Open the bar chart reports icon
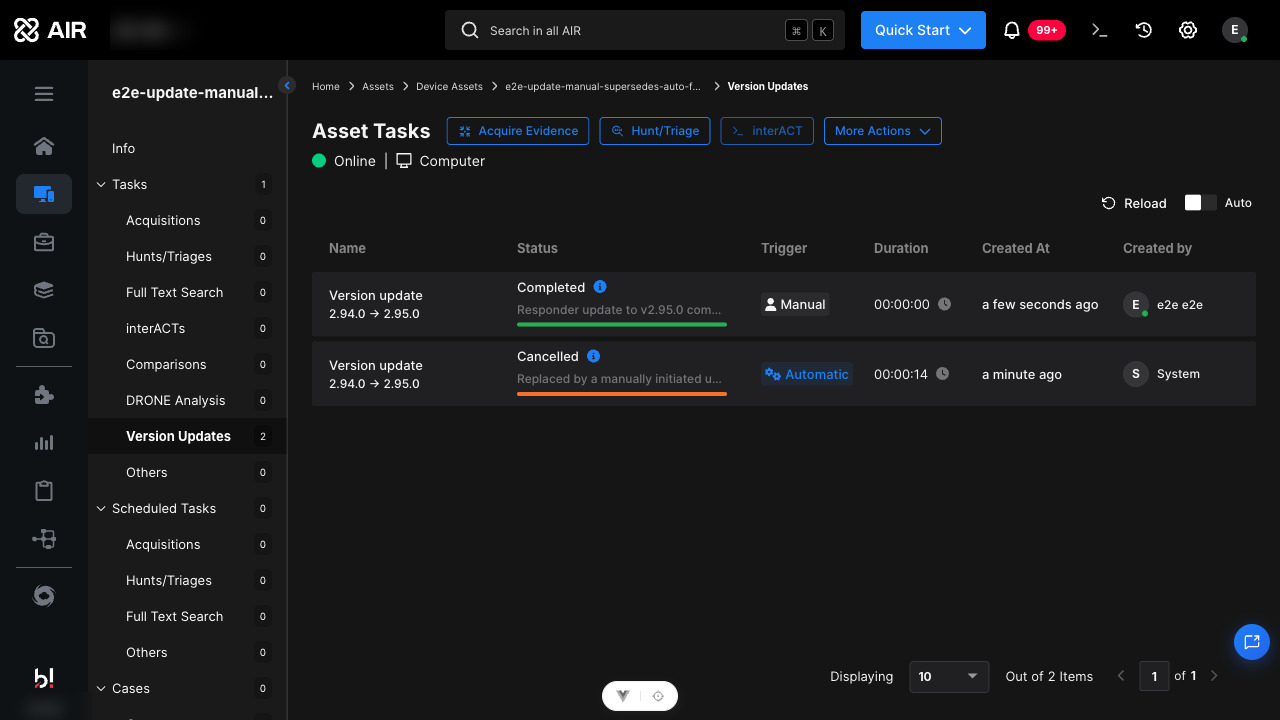1280x720 pixels. click(x=44, y=443)
